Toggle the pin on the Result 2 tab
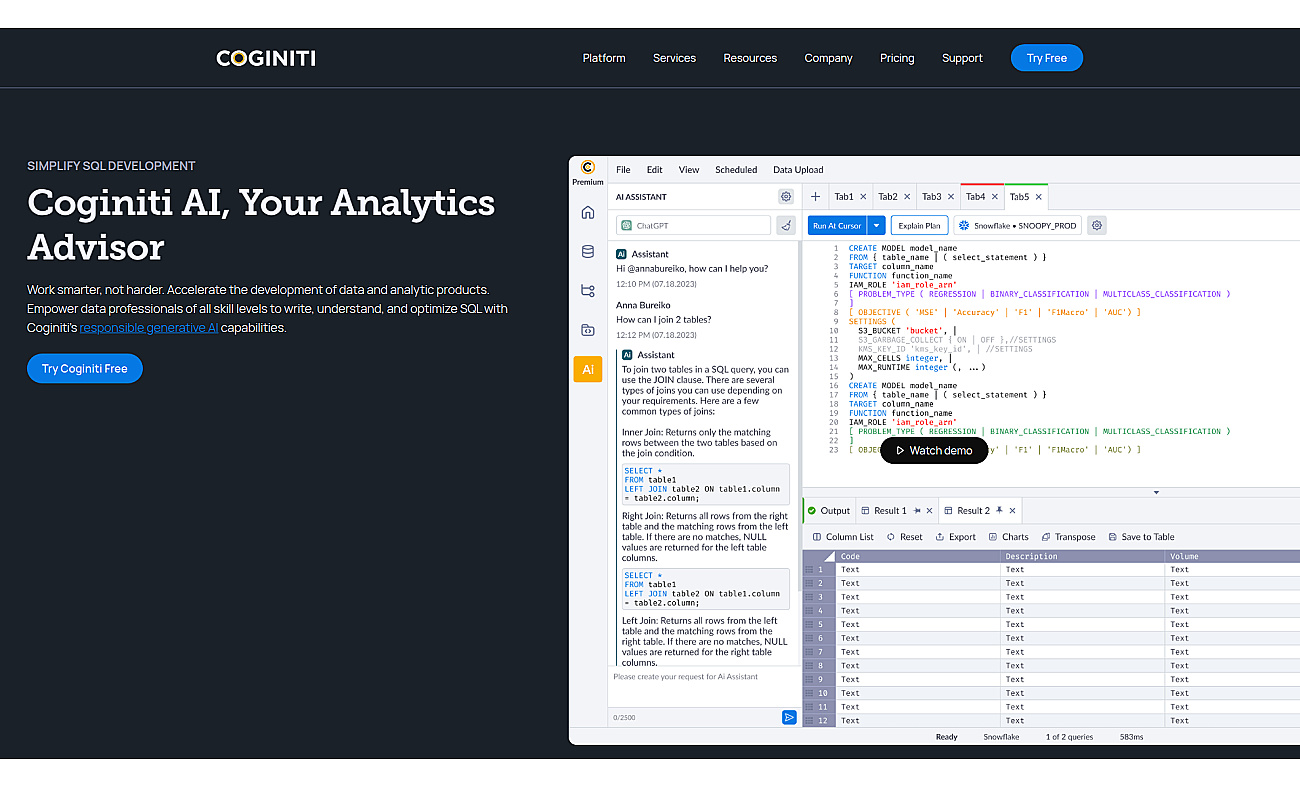 pos(999,511)
